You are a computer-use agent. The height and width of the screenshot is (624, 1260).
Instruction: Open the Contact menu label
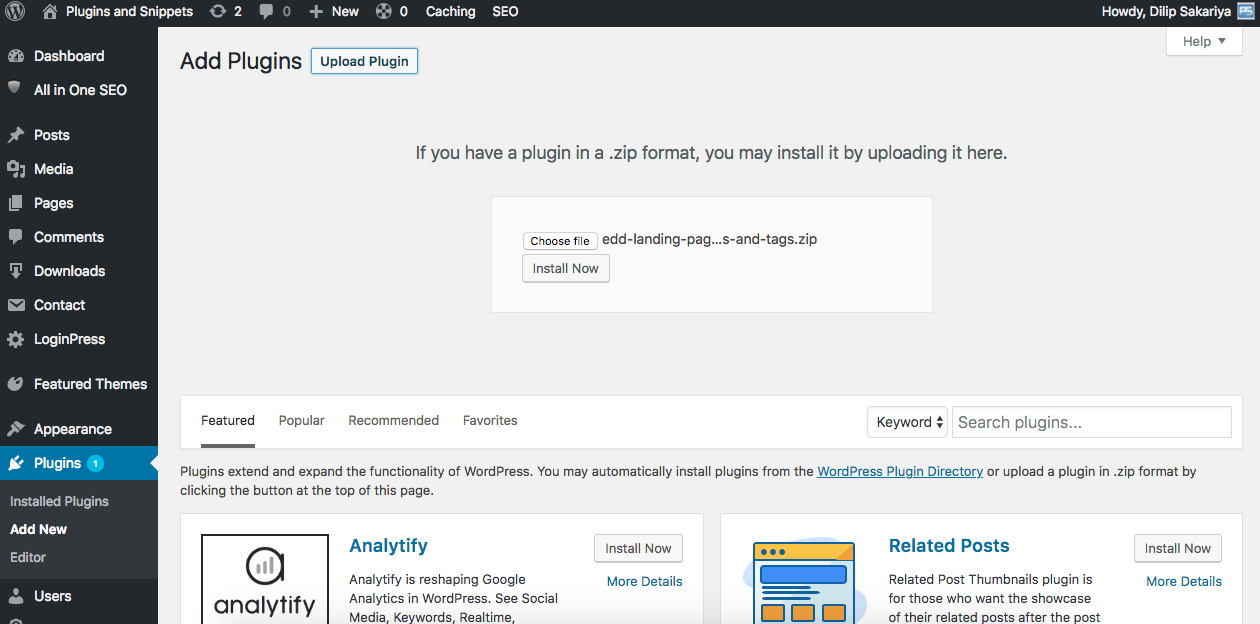click(60, 305)
